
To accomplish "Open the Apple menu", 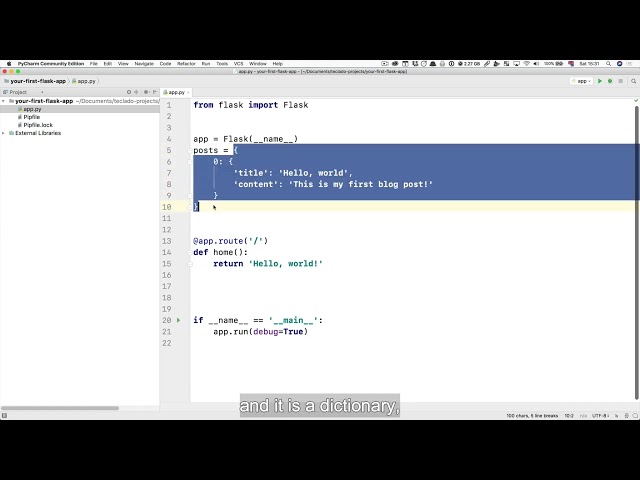I will [9, 64].
